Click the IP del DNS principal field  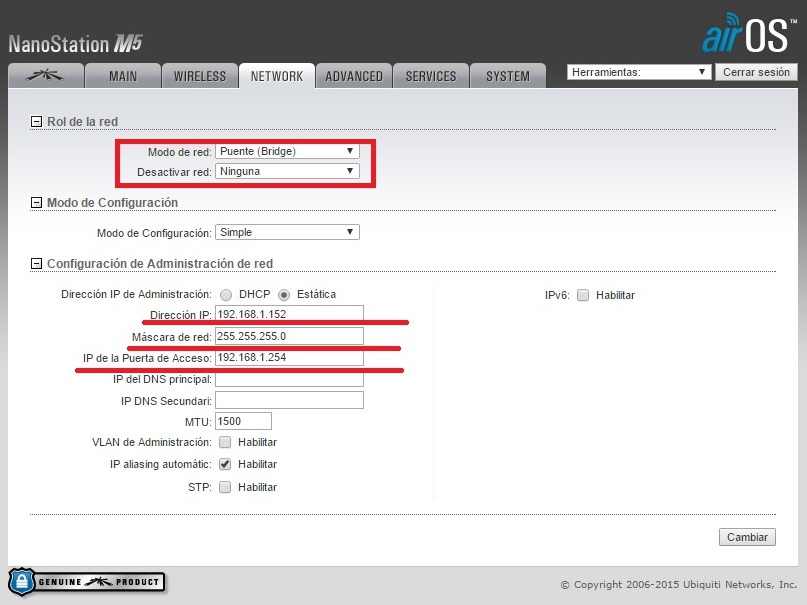[289, 379]
